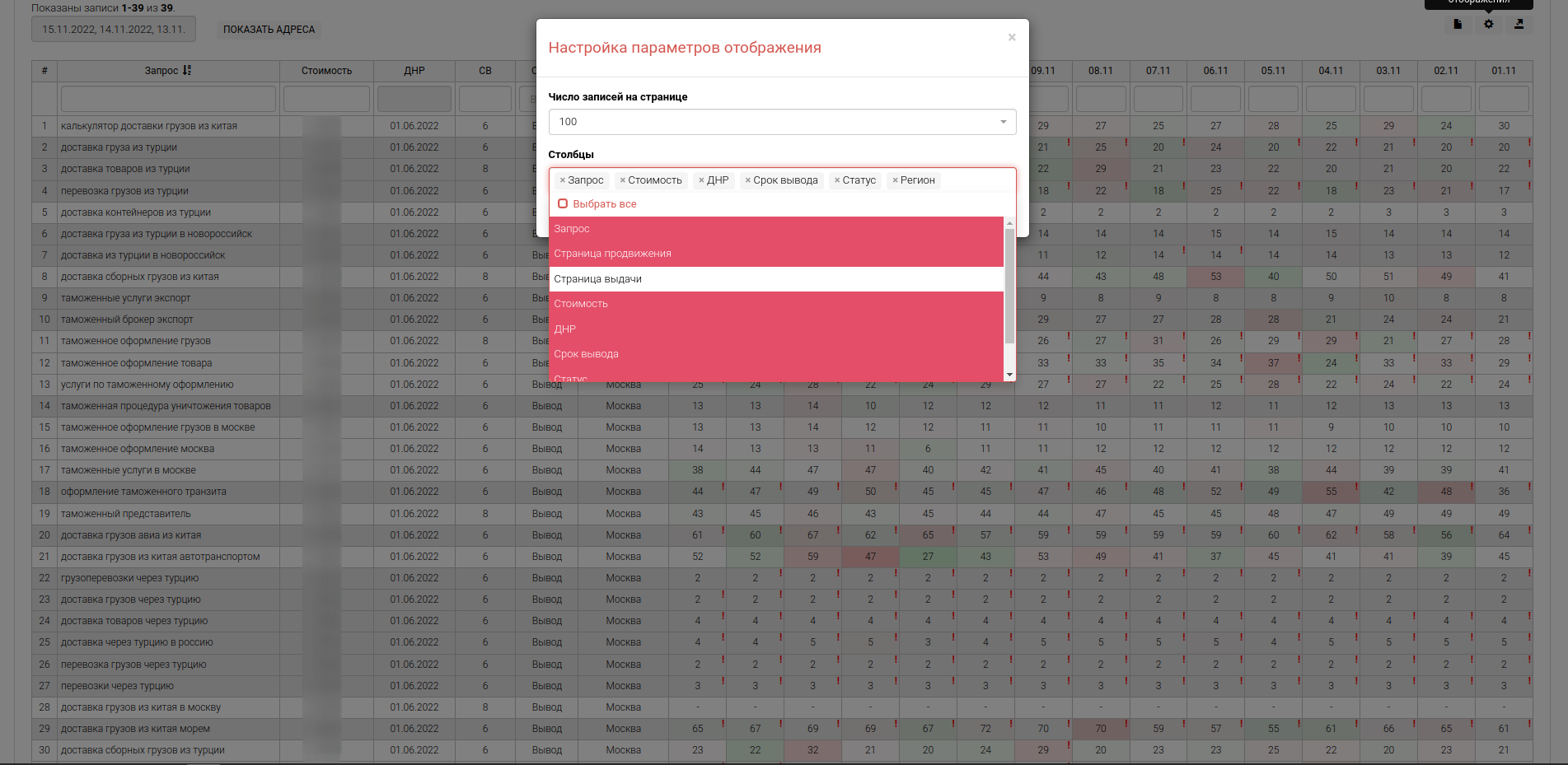Remove the Стоимость column tag
The image size is (1568, 765).
(623, 180)
